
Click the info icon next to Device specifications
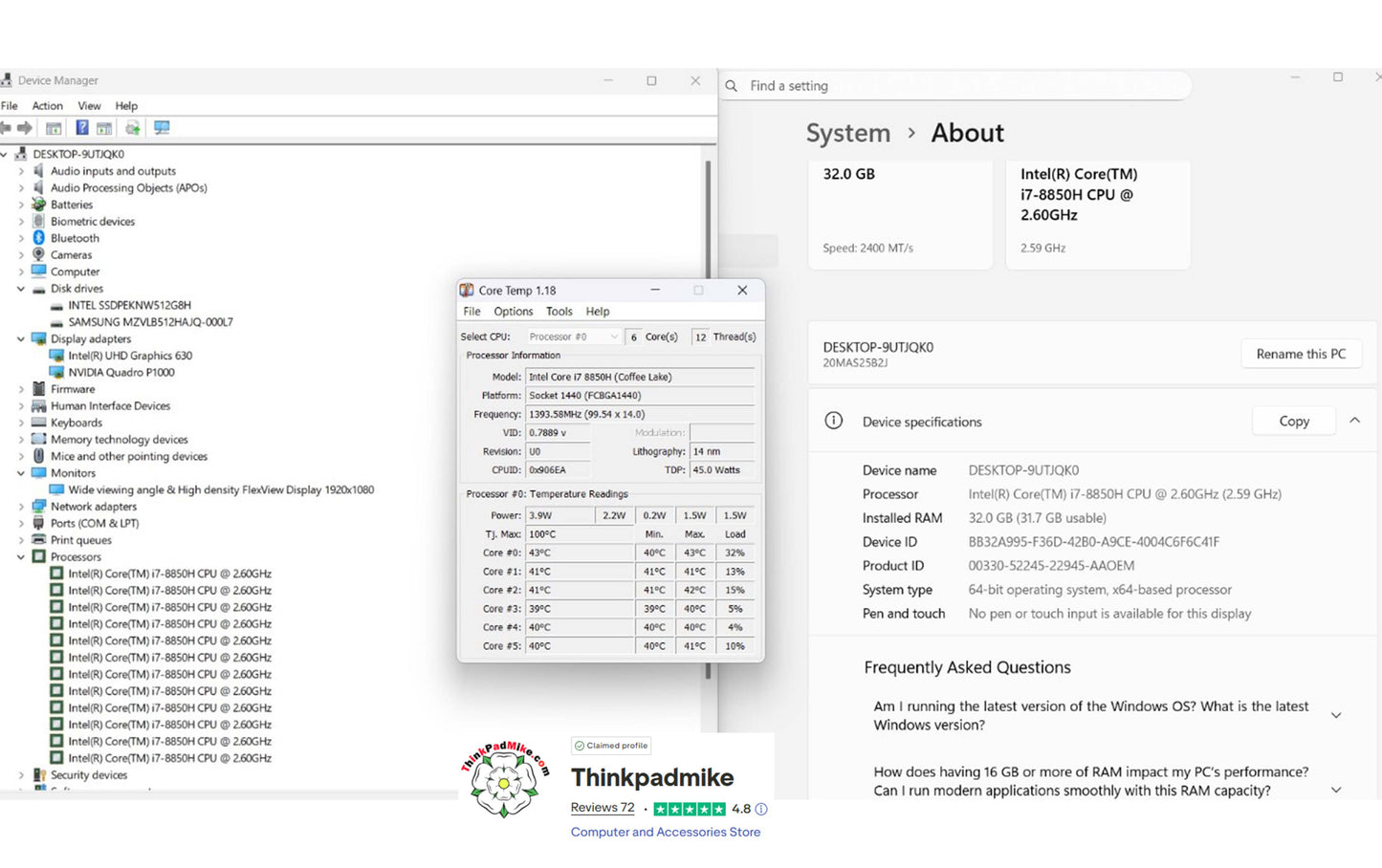[834, 422]
